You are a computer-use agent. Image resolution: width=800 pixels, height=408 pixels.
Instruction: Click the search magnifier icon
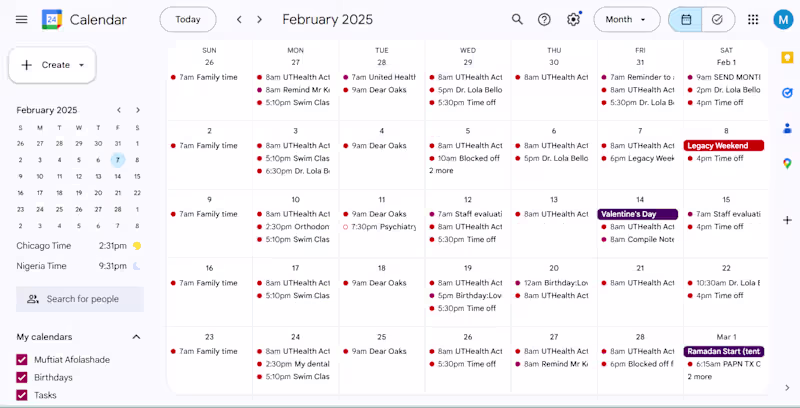click(517, 19)
